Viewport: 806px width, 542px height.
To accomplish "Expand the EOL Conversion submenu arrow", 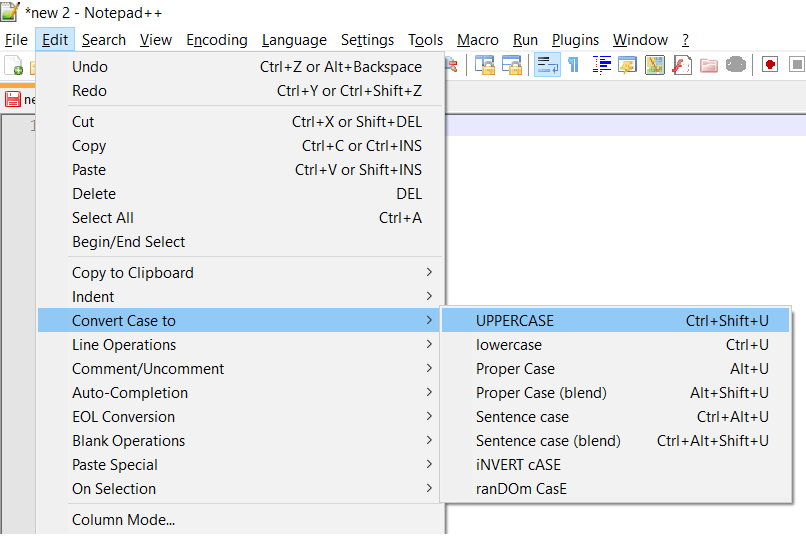I will pyautogui.click(x=429, y=416).
